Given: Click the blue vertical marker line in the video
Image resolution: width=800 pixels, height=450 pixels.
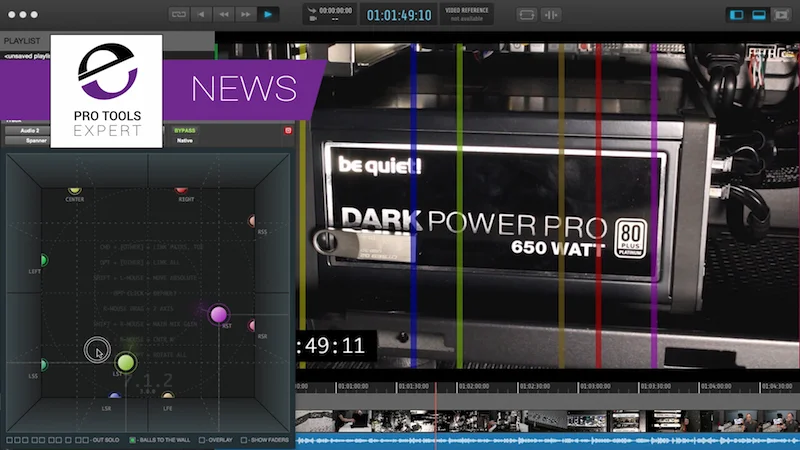Looking at the screenshot, I should coord(414,206).
